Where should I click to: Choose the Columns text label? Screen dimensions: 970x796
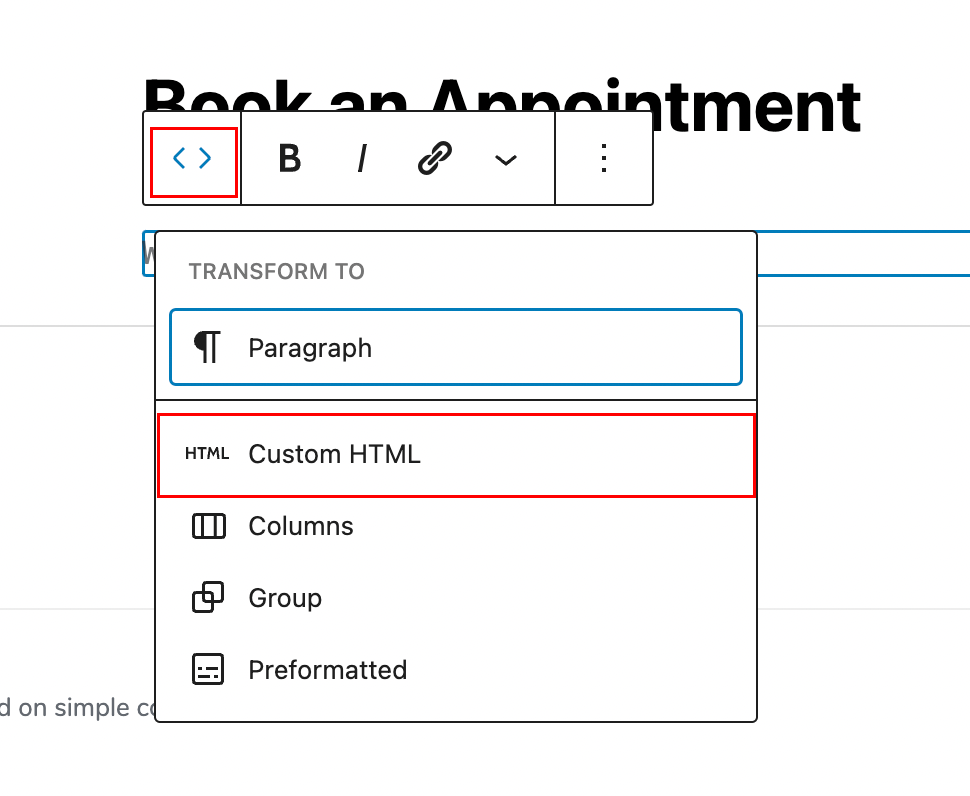(x=301, y=526)
